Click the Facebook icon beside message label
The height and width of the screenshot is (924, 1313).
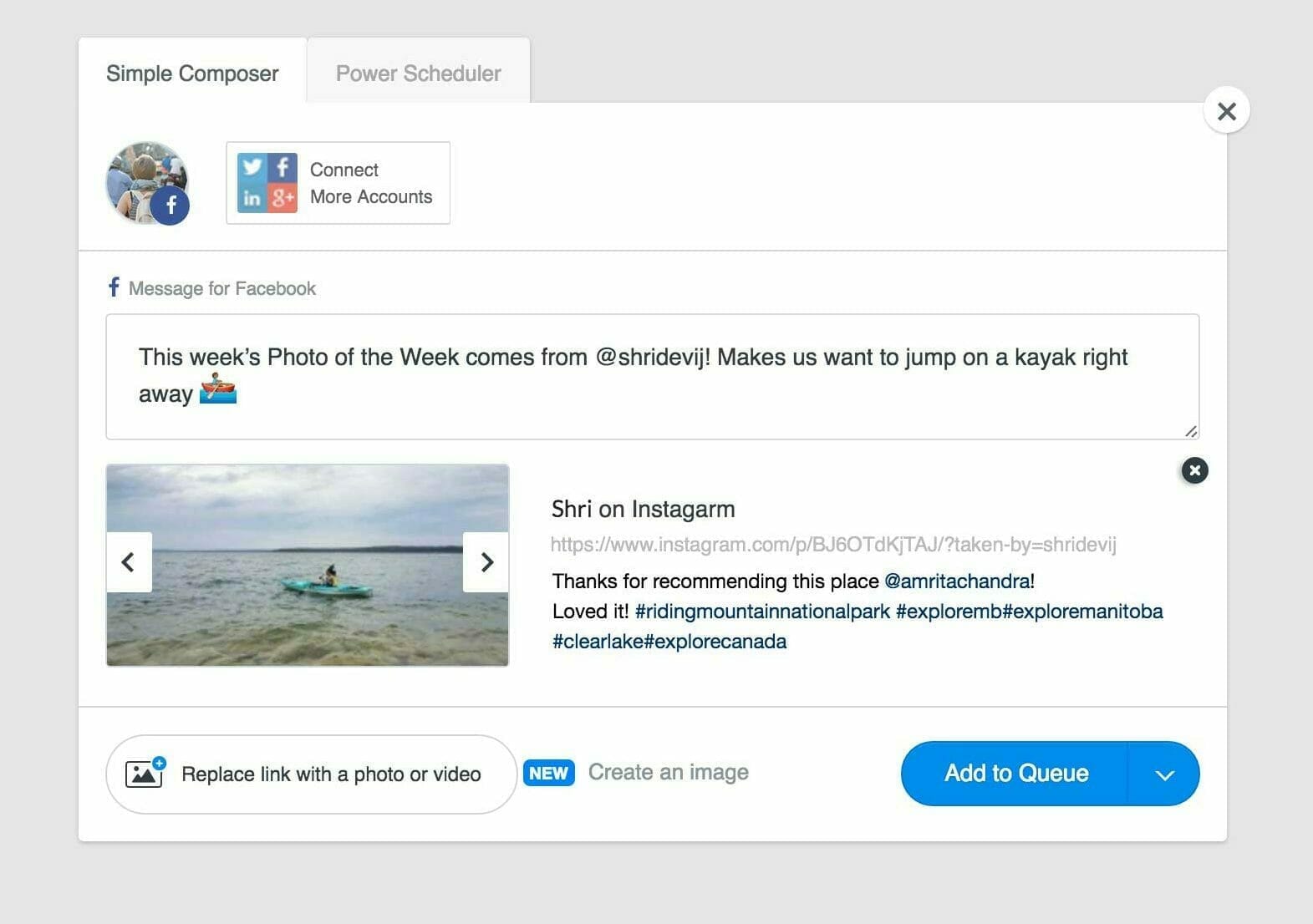tap(114, 287)
